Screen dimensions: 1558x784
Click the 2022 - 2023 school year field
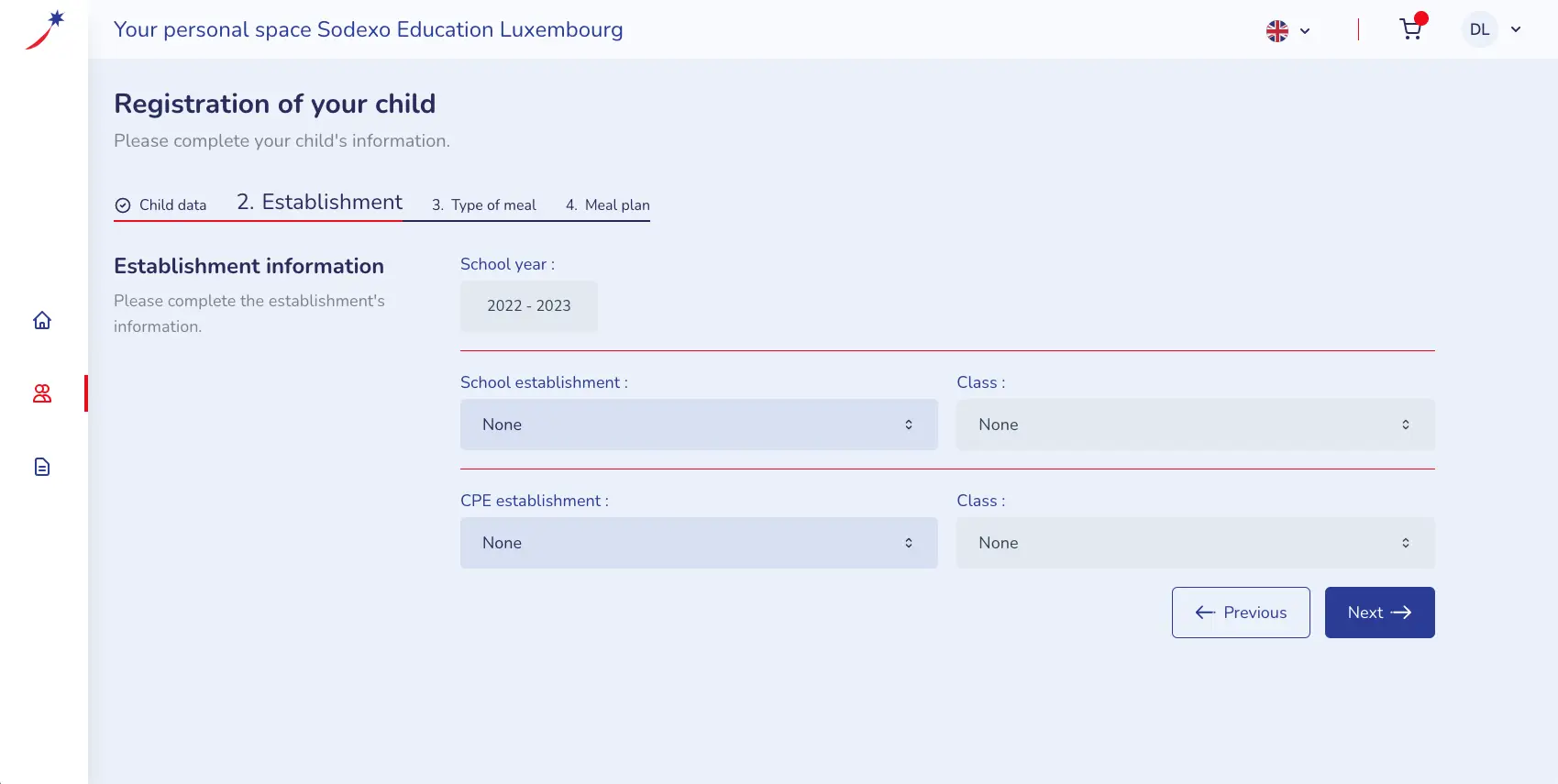coord(528,306)
